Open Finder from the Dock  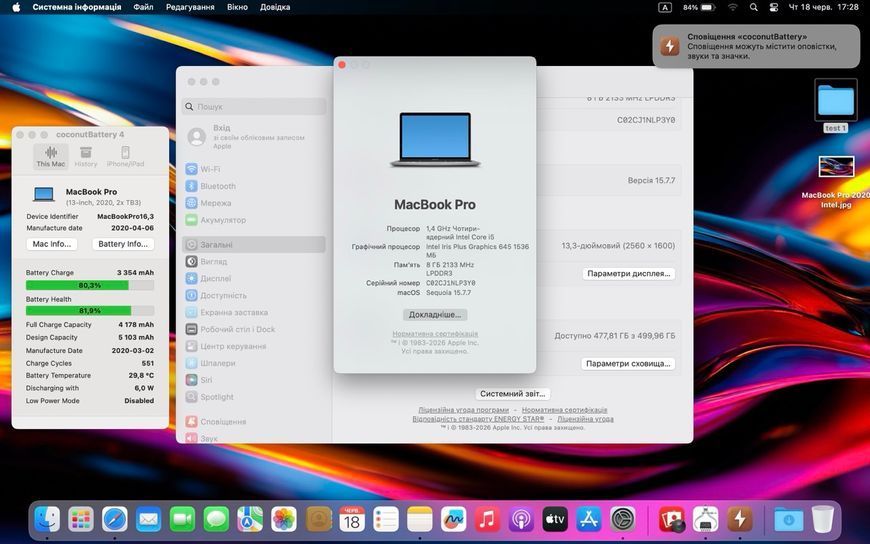click(x=47, y=520)
